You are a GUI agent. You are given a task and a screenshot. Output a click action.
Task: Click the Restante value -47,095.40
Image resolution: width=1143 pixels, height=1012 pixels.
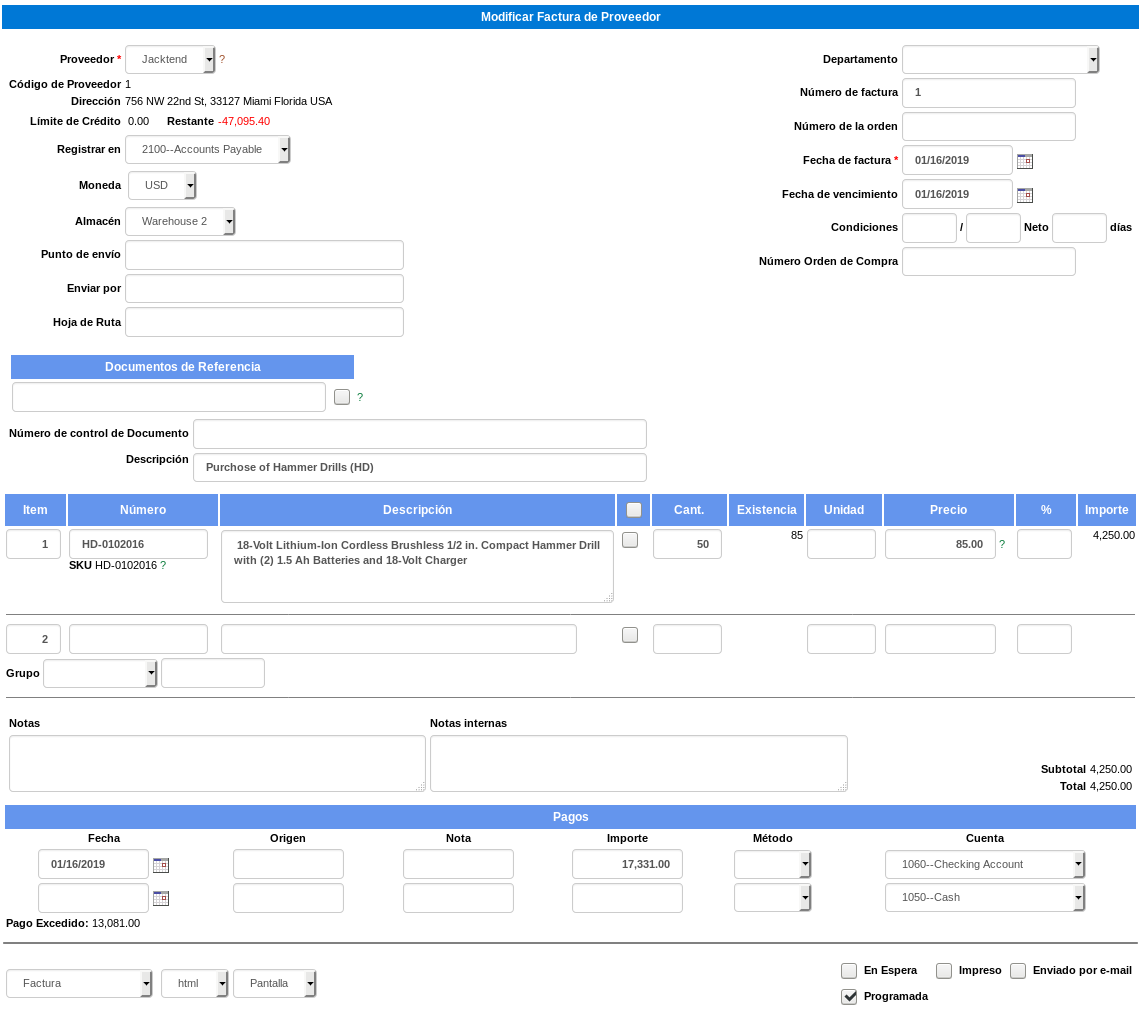pyautogui.click(x=244, y=122)
